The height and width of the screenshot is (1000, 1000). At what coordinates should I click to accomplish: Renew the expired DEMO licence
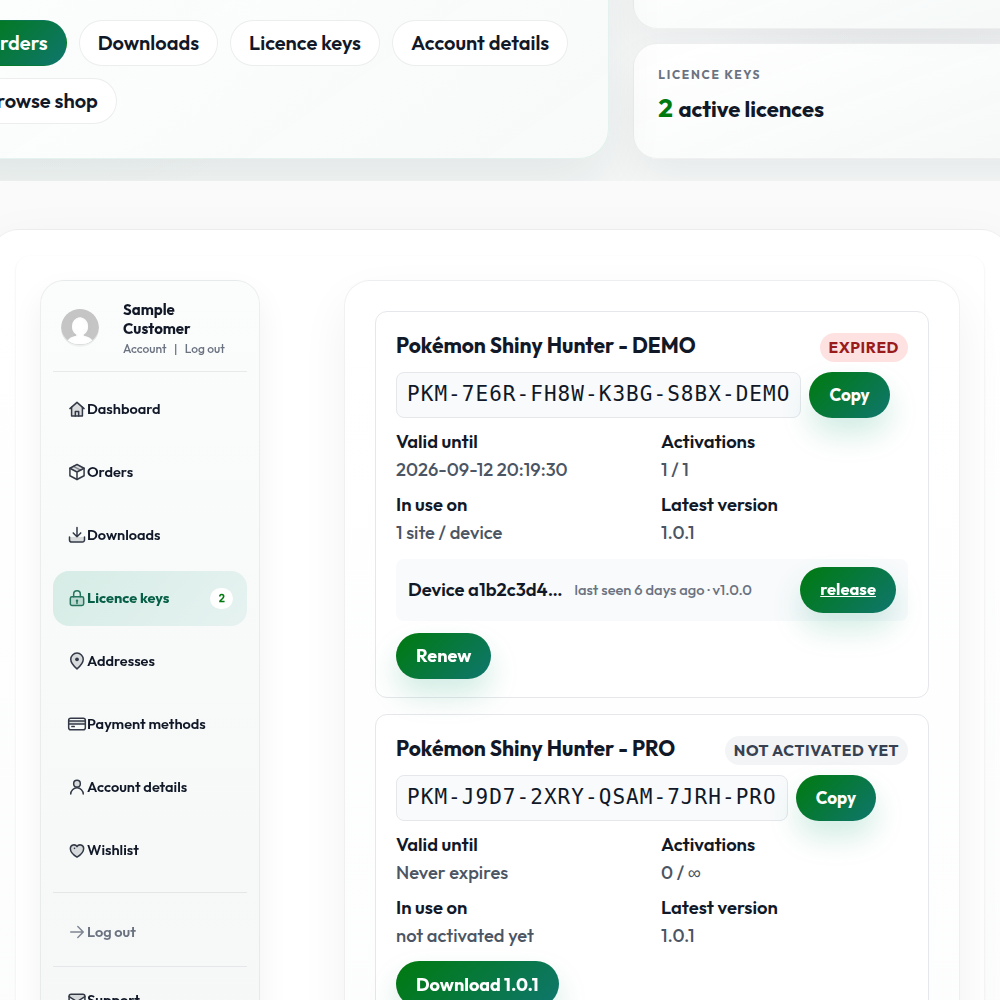(443, 656)
